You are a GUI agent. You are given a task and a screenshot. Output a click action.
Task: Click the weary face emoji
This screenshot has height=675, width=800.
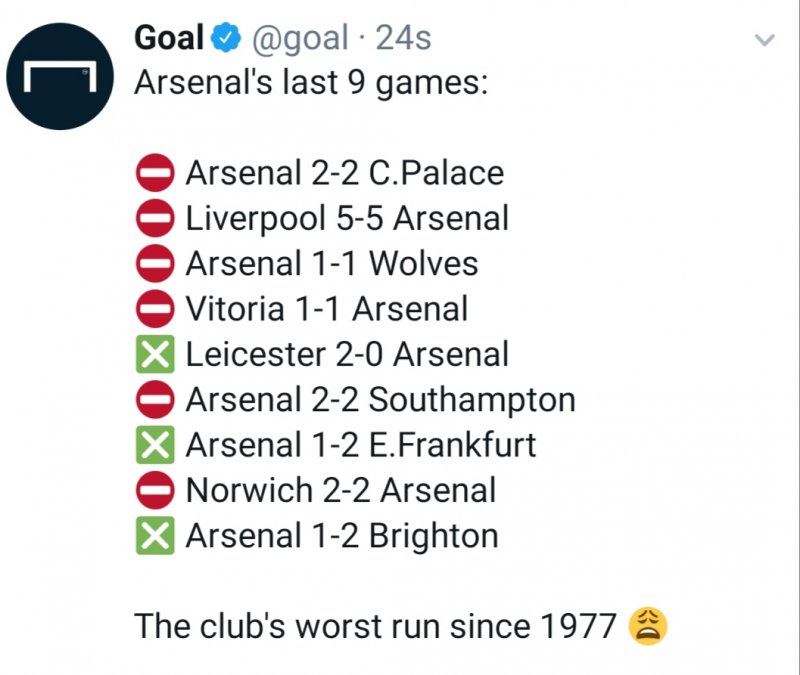648,627
